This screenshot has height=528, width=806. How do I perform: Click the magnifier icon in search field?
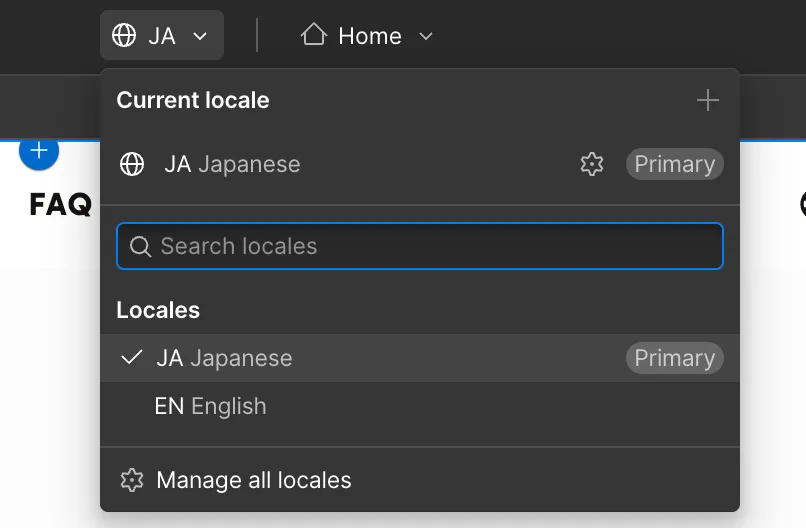pyautogui.click(x=140, y=246)
